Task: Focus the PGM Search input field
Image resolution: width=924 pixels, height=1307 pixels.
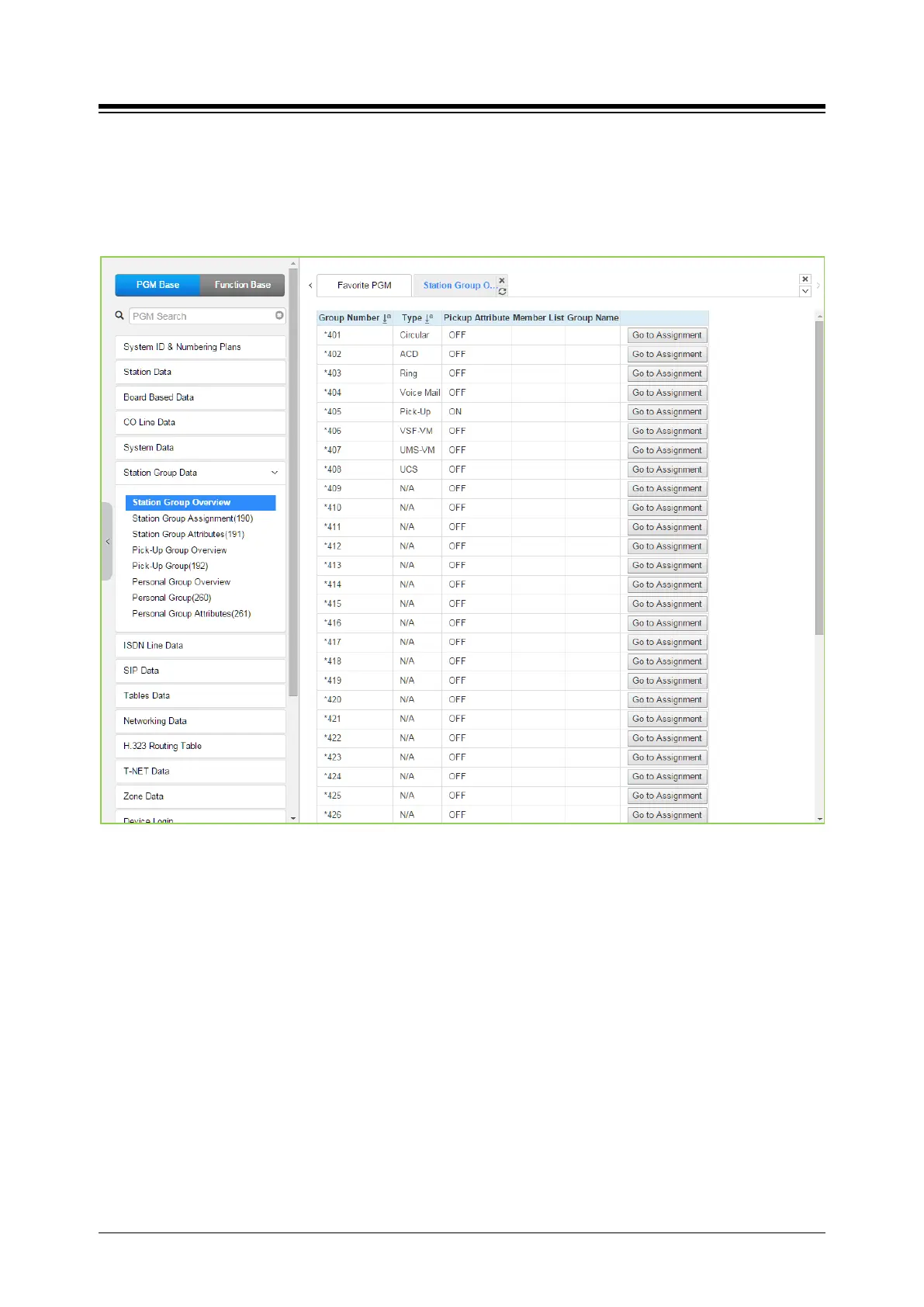Action: click(x=202, y=316)
